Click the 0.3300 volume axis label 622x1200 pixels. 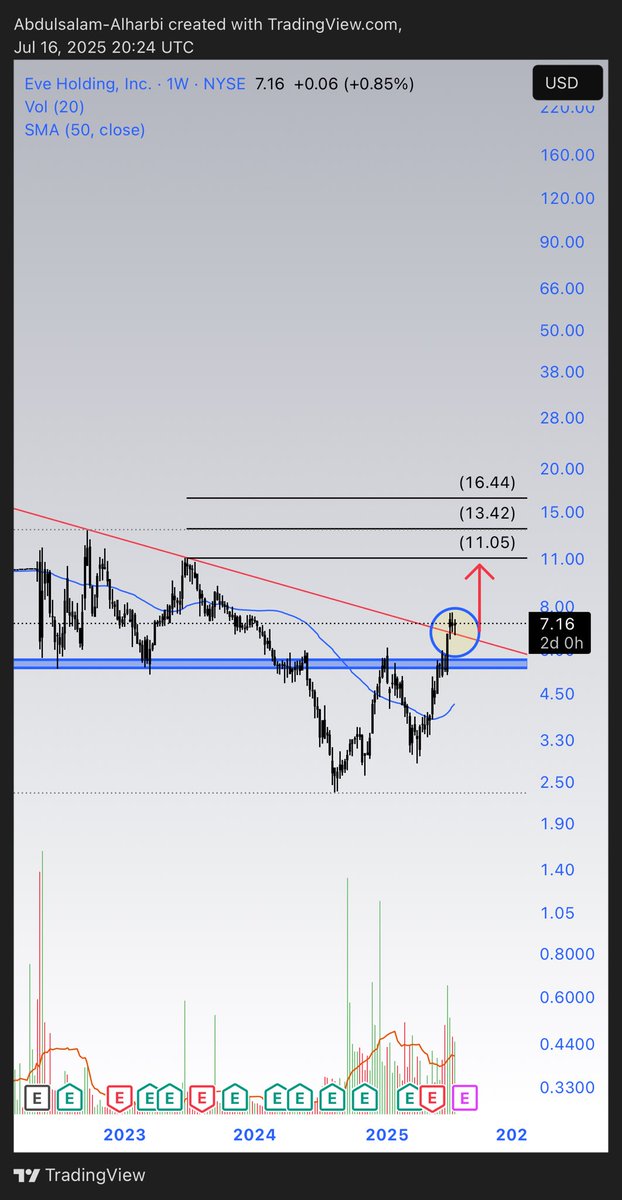pyautogui.click(x=566, y=1088)
